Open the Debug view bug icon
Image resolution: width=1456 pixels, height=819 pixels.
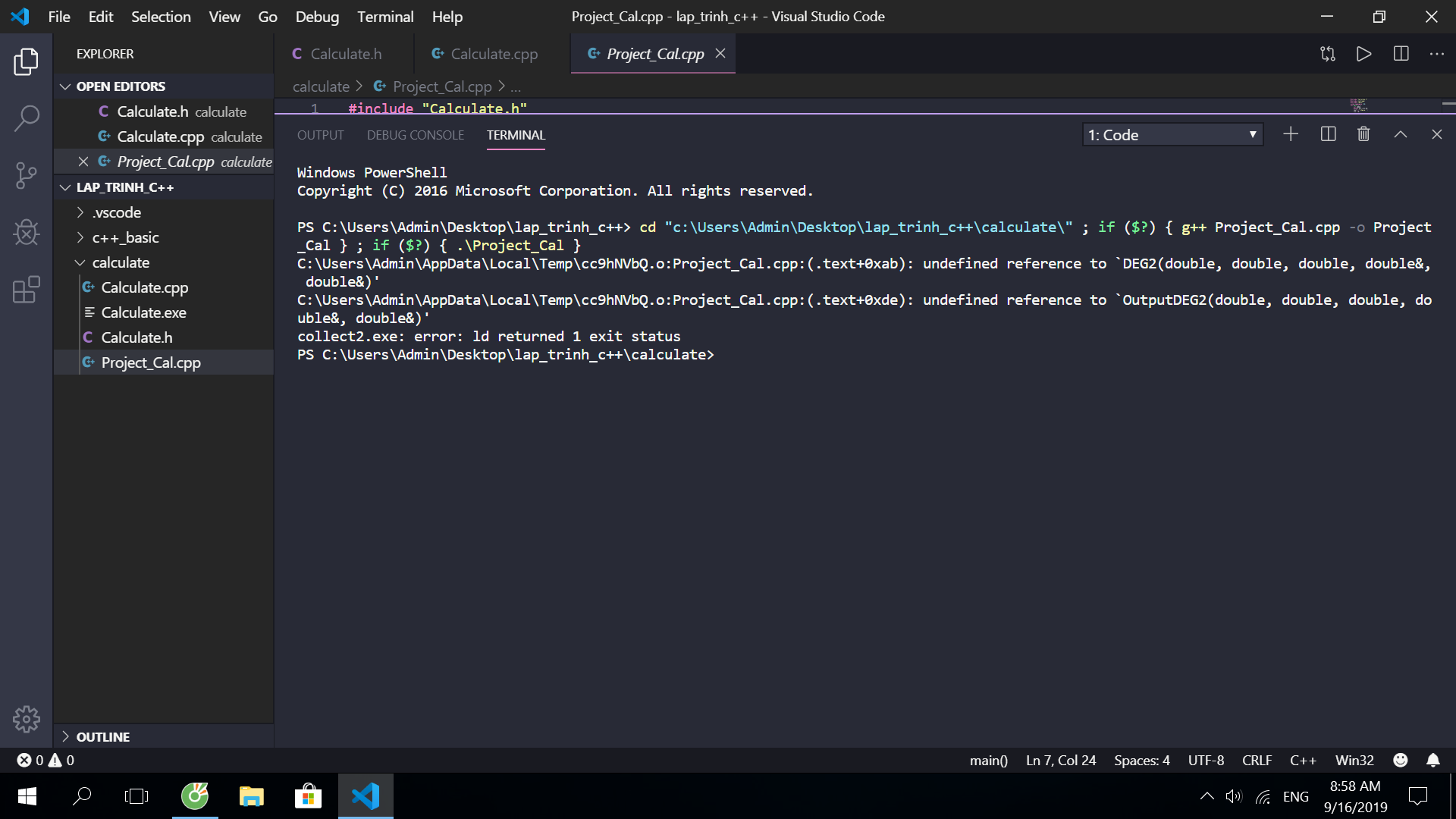point(27,233)
